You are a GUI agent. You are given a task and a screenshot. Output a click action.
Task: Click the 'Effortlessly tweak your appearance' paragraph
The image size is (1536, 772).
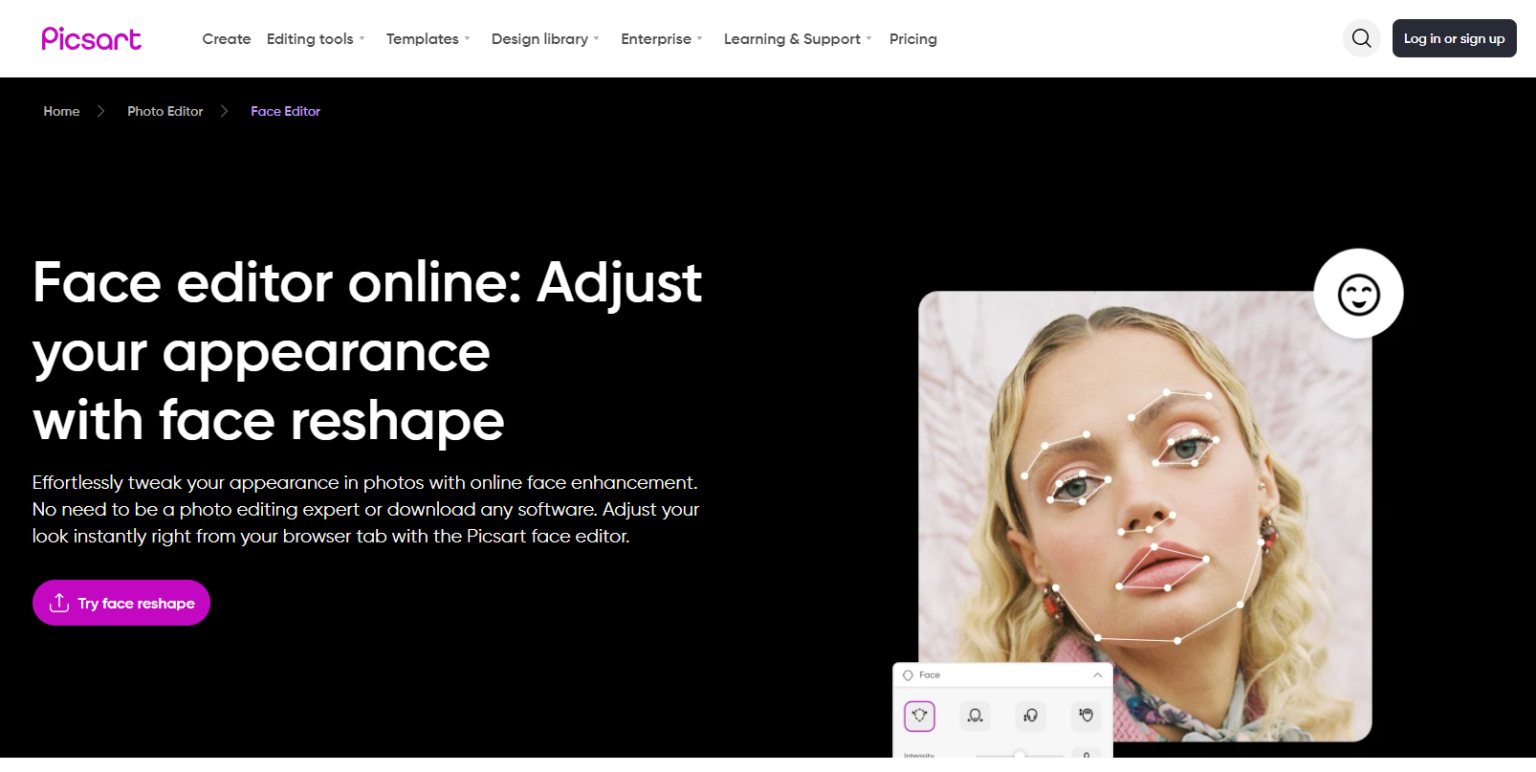pos(366,509)
